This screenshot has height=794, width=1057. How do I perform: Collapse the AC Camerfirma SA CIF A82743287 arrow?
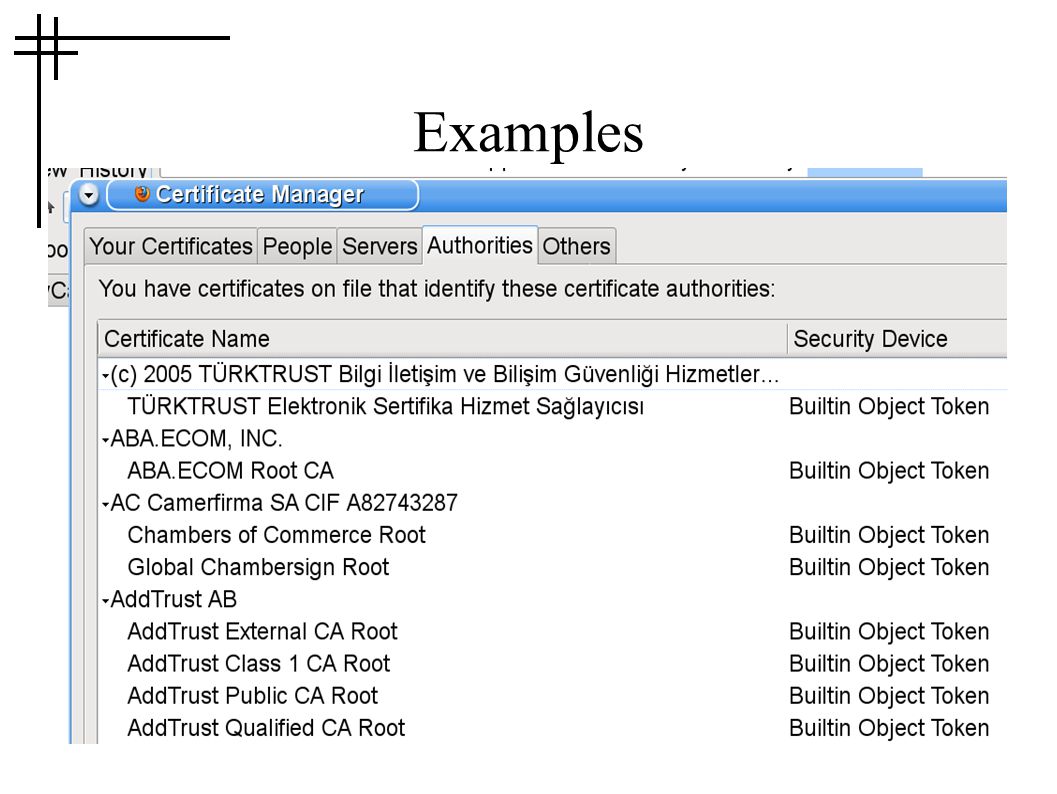pos(105,504)
